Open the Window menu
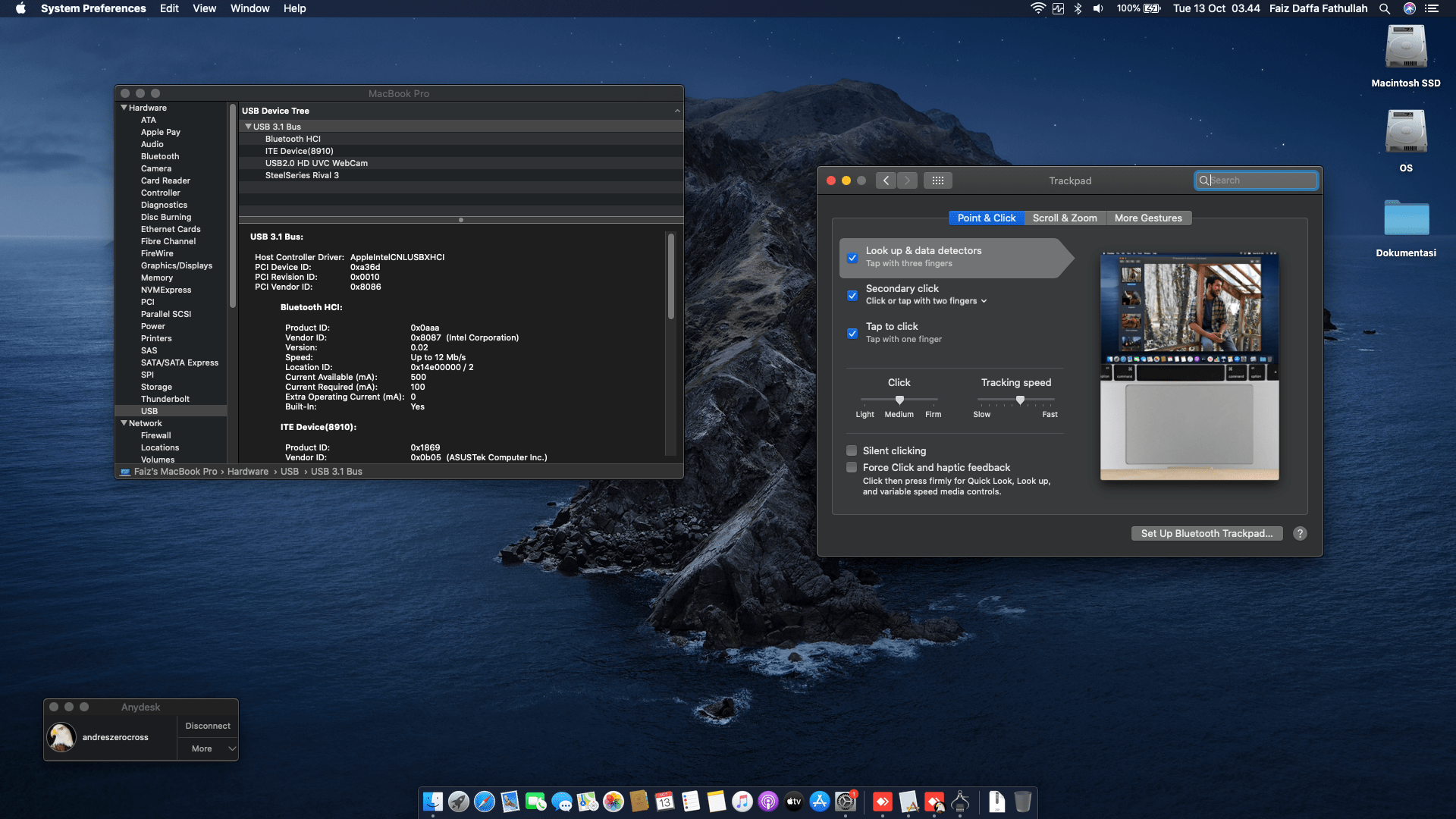The image size is (1456, 819). pos(249,8)
